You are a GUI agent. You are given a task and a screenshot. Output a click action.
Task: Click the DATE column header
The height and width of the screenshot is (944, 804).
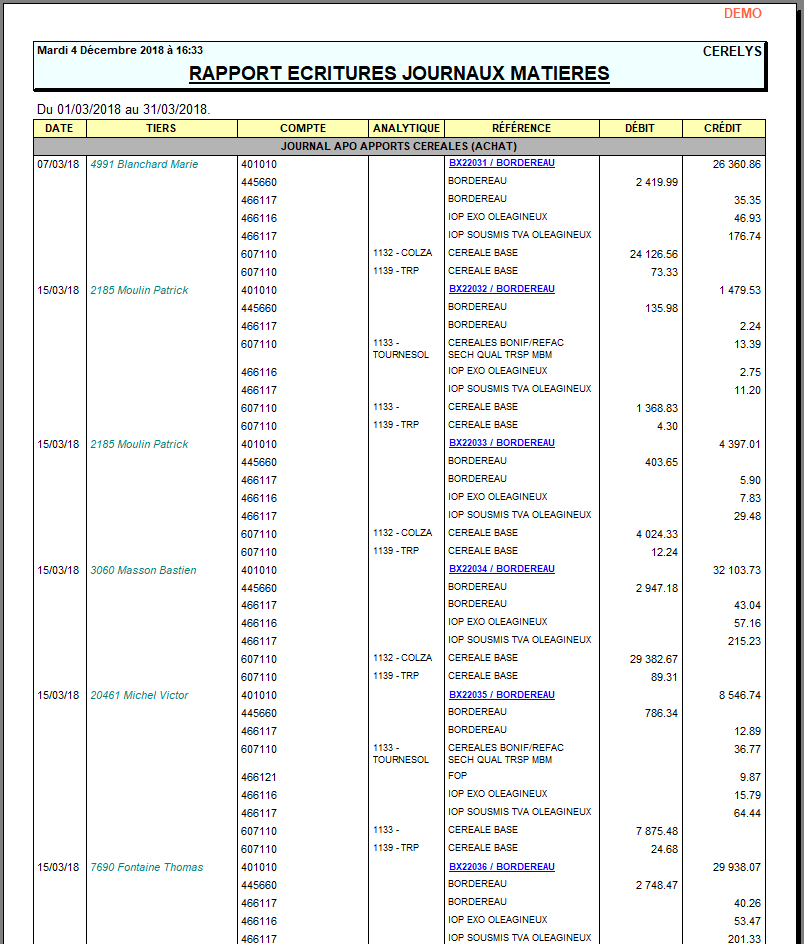(x=59, y=128)
